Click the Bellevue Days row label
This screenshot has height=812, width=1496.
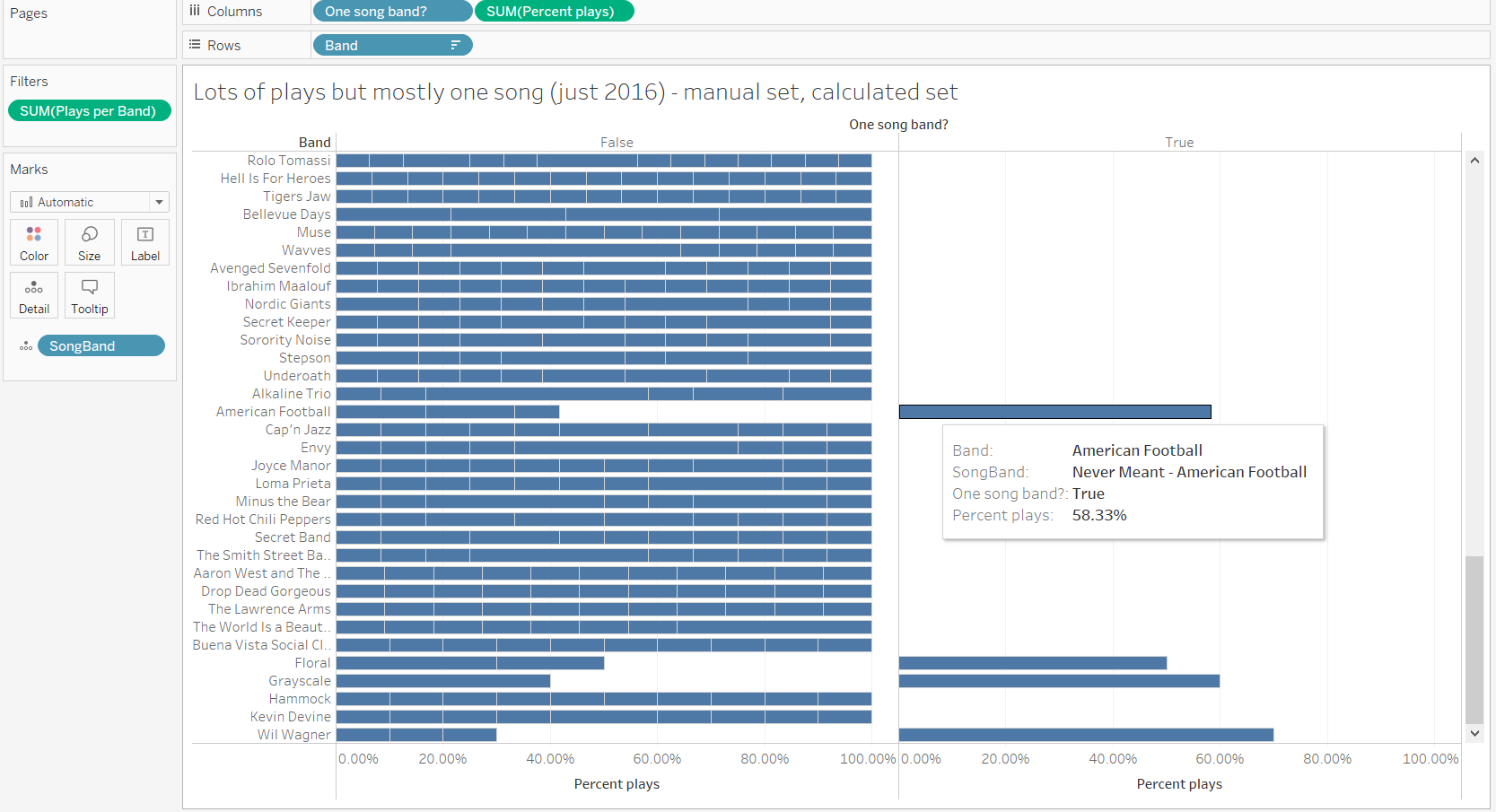click(x=286, y=214)
